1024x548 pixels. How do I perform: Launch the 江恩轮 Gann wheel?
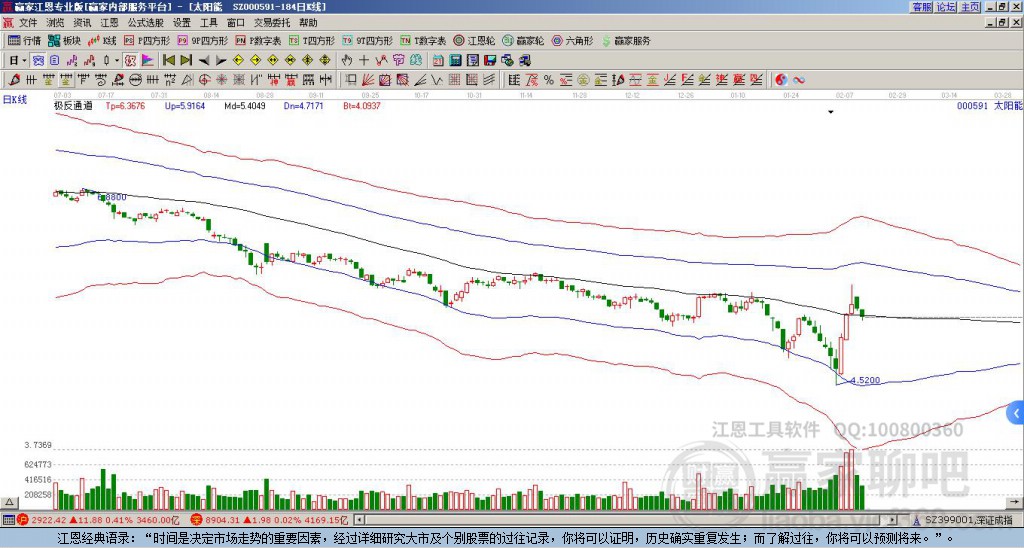point(474,40)
